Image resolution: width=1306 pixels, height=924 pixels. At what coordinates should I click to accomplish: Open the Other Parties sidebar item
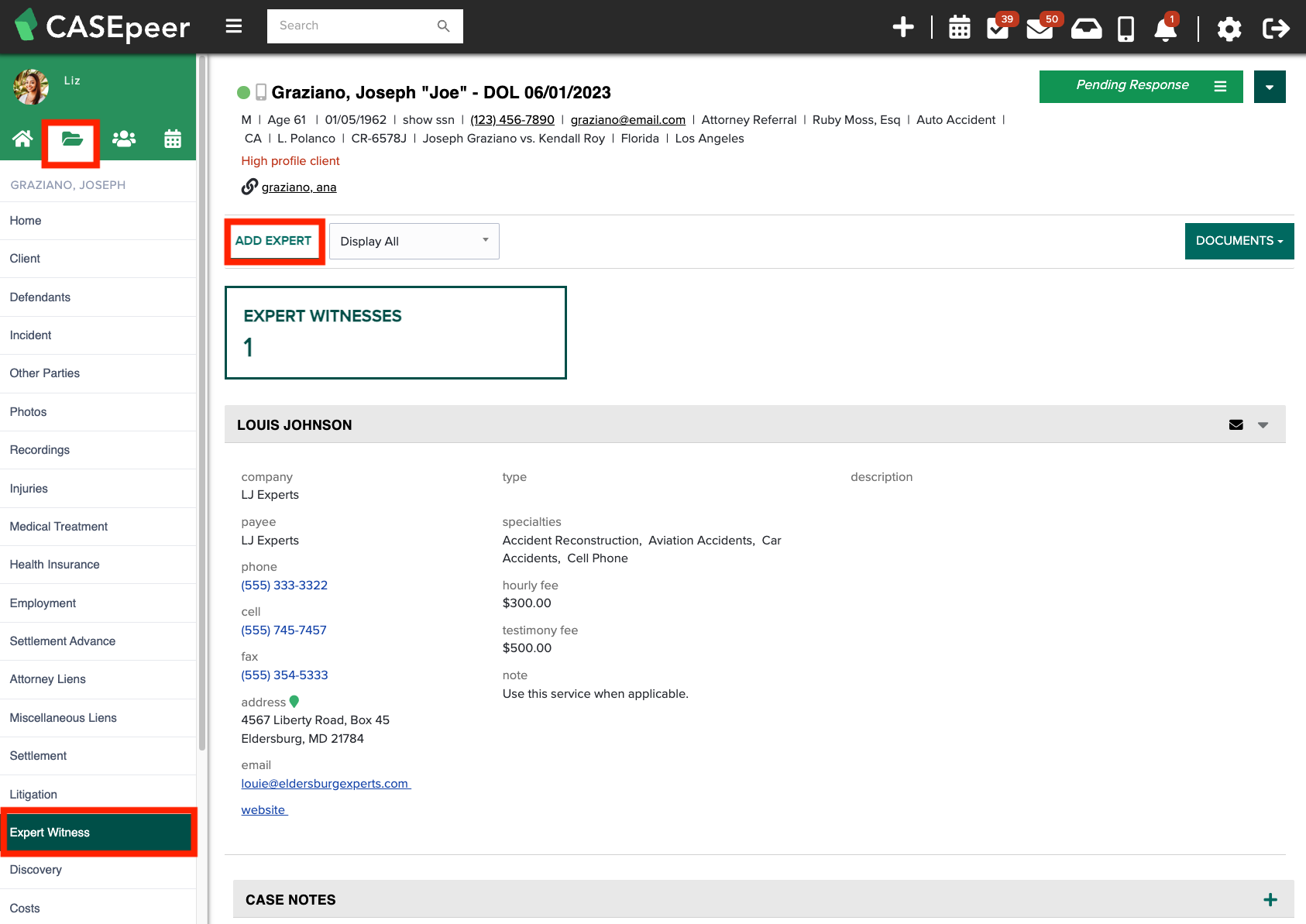[x=98, y=373]
